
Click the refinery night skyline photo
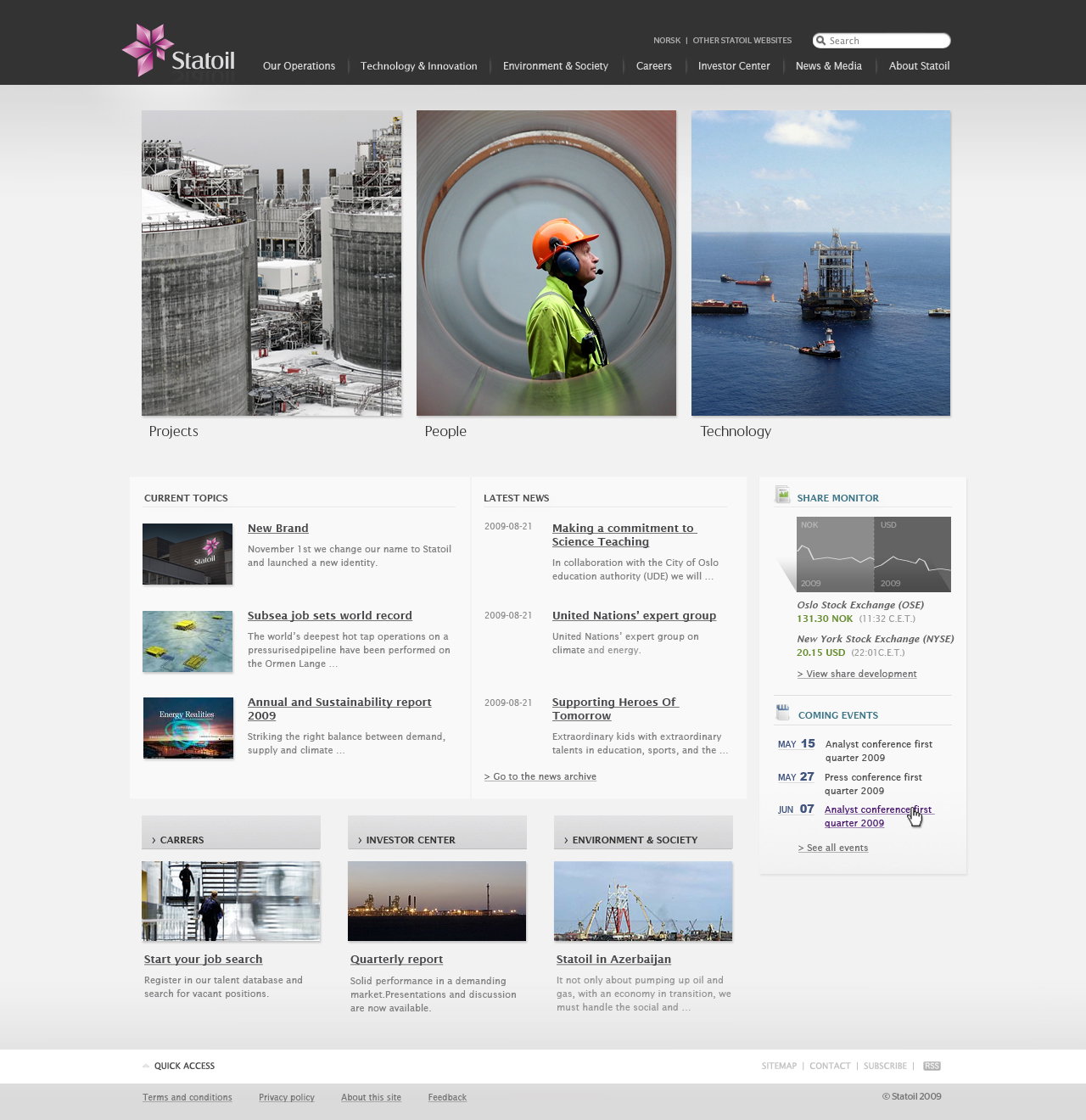click(437, 901)
